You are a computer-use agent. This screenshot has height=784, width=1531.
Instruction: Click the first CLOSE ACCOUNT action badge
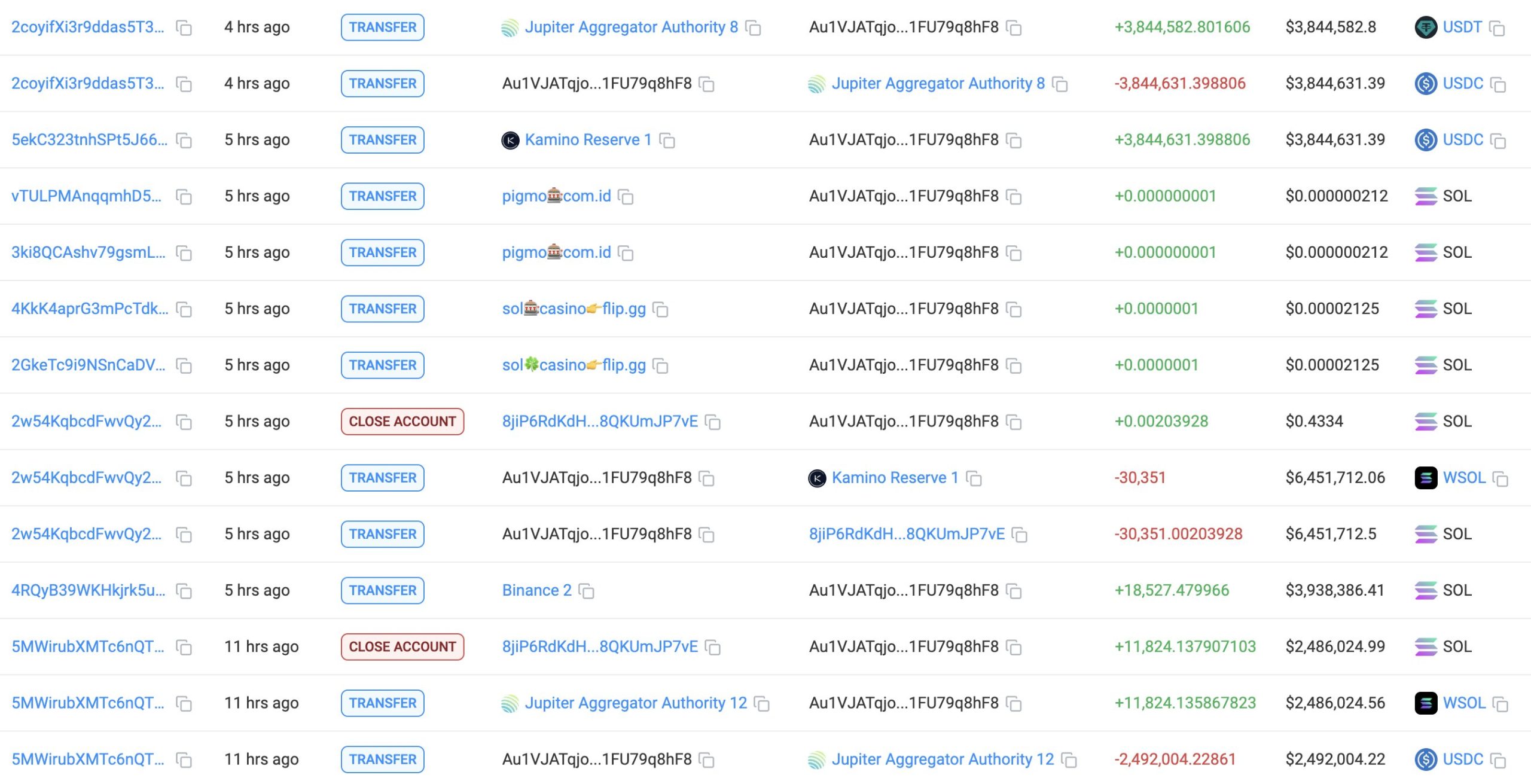click(402, 422)
